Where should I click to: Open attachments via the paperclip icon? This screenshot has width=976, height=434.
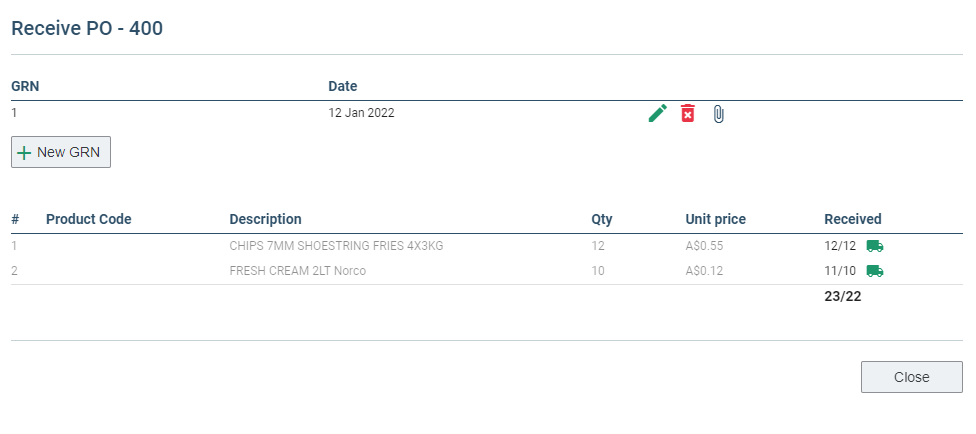click(x=718, y=114)
